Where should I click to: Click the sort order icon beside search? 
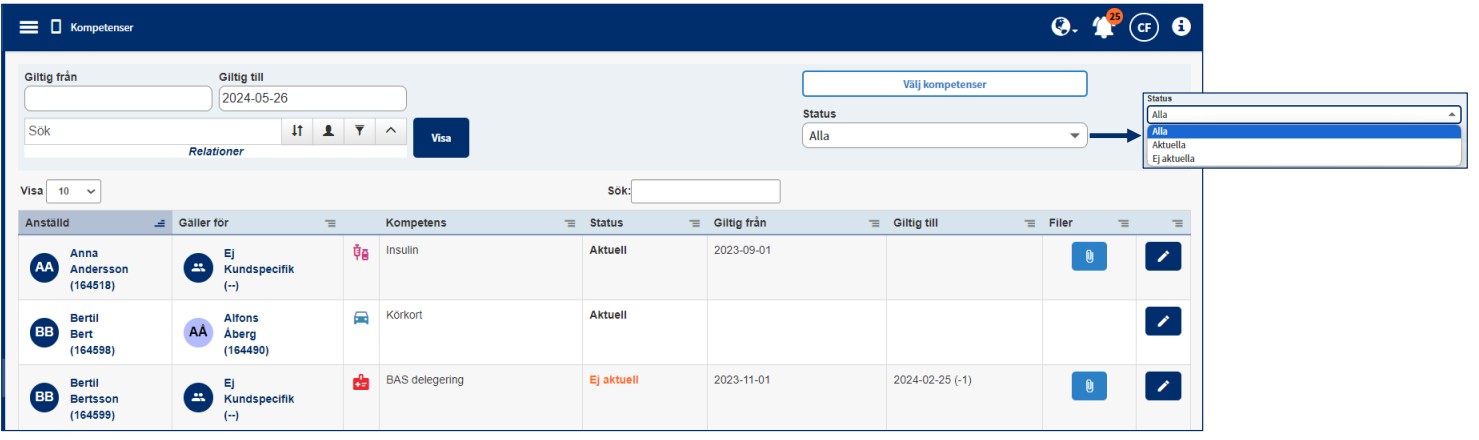pyautogui.click(x=297, y=131)
